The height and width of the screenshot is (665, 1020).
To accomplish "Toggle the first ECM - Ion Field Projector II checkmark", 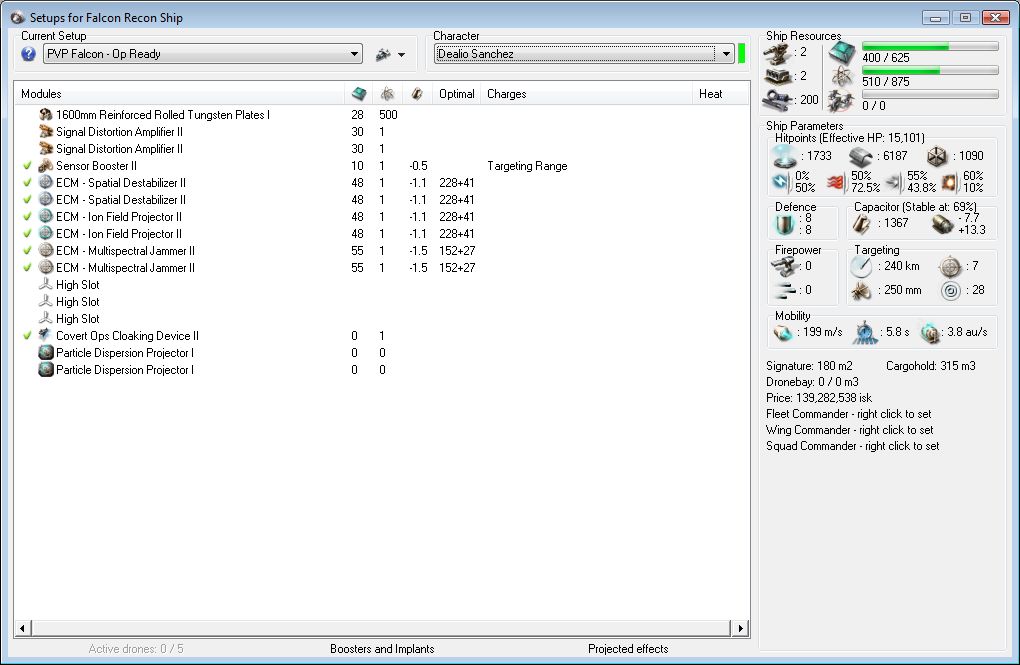I will 27,216.
